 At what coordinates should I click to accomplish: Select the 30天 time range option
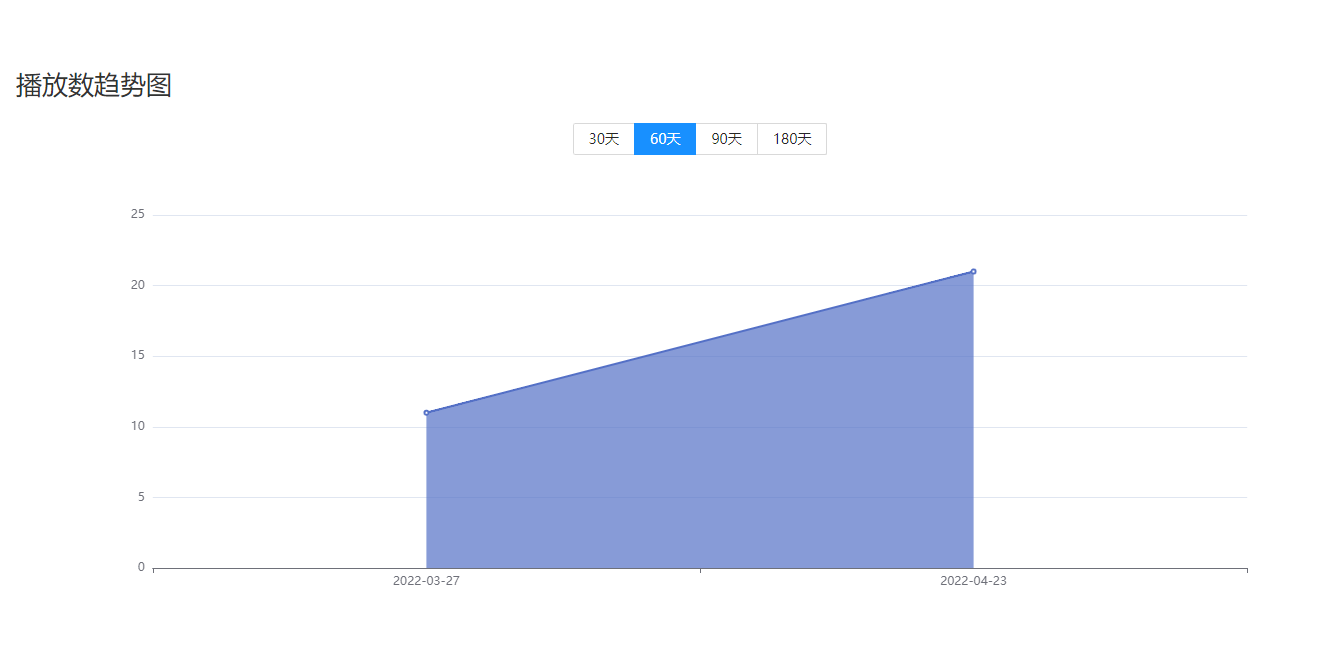(604, 139)
